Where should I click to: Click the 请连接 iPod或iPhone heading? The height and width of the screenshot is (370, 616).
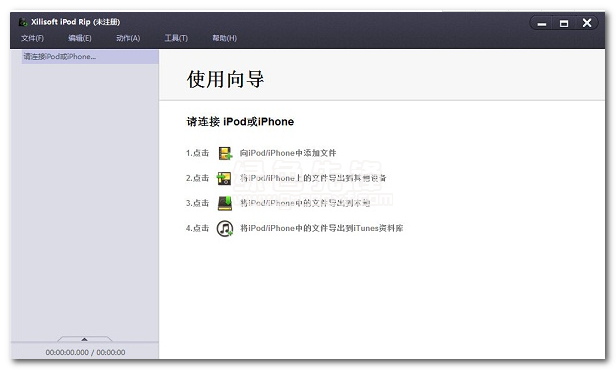[240, 122]
